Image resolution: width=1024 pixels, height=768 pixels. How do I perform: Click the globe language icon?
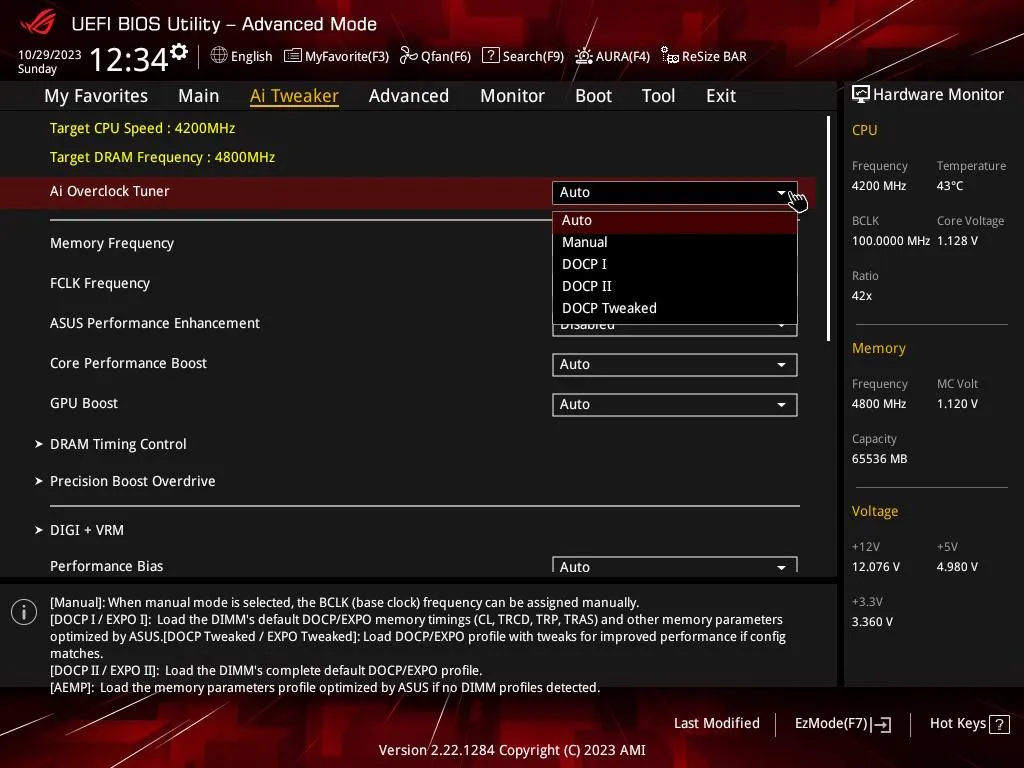point(219,56)
